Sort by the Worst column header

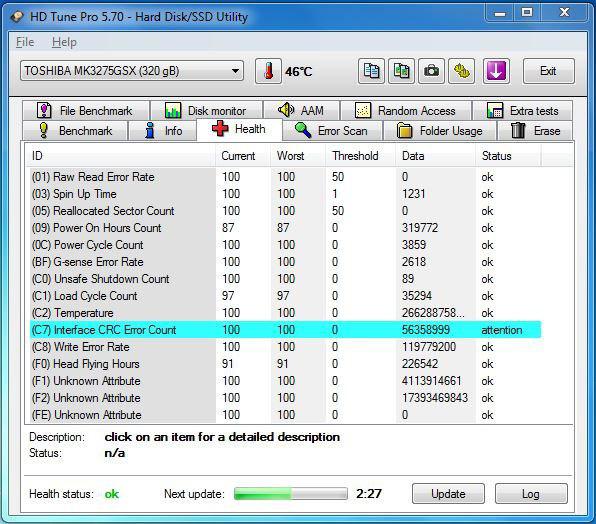pyautogui.click(x=298, y=155)
